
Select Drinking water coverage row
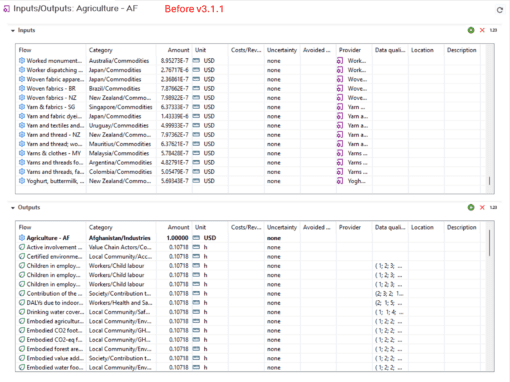tap(251, 312)
